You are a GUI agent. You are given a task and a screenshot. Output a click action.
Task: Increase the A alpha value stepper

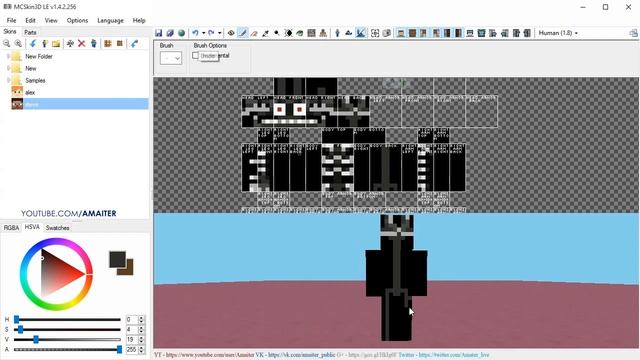tap(141, 348)
